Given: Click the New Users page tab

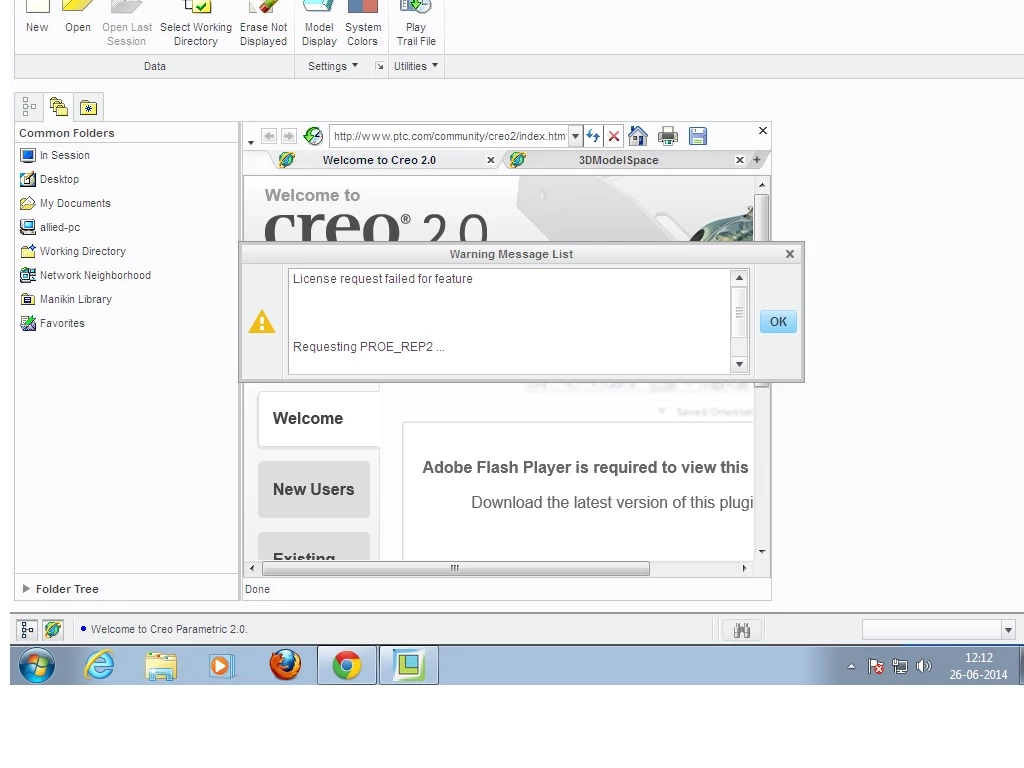Looking at the screenshot, I should point(313,489).
